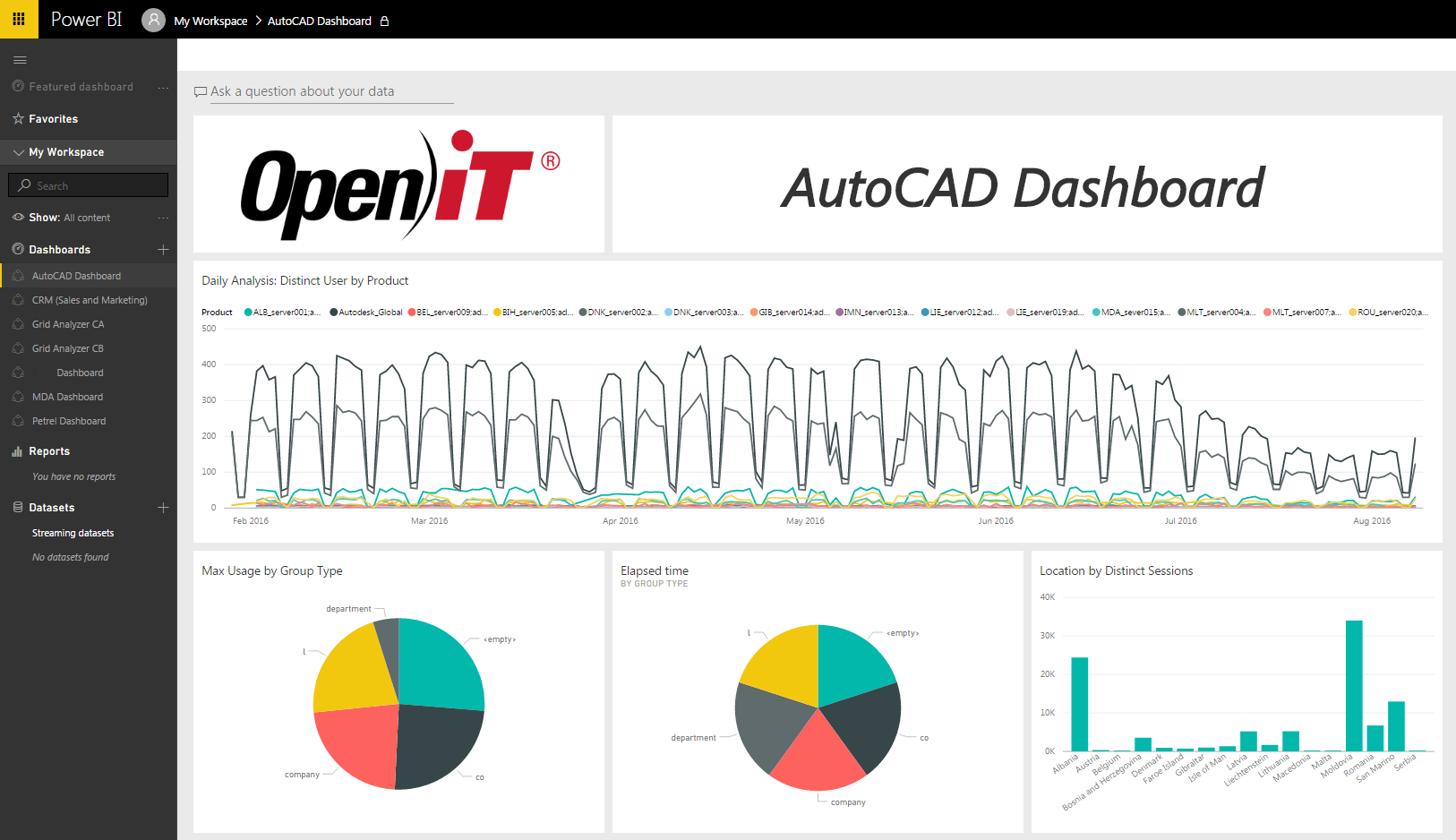This screenshot has height=840, width=1456.
Task: Open Show: All content filter
Action: [69, 218]
